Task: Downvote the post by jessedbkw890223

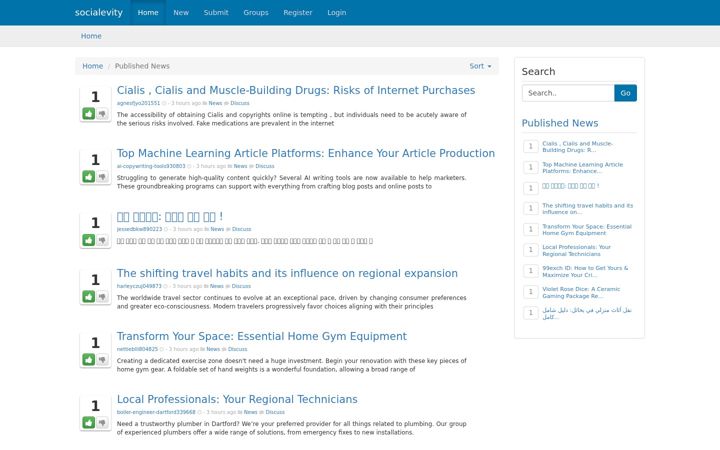Action: pyautogui.click(x=102, y=240)
